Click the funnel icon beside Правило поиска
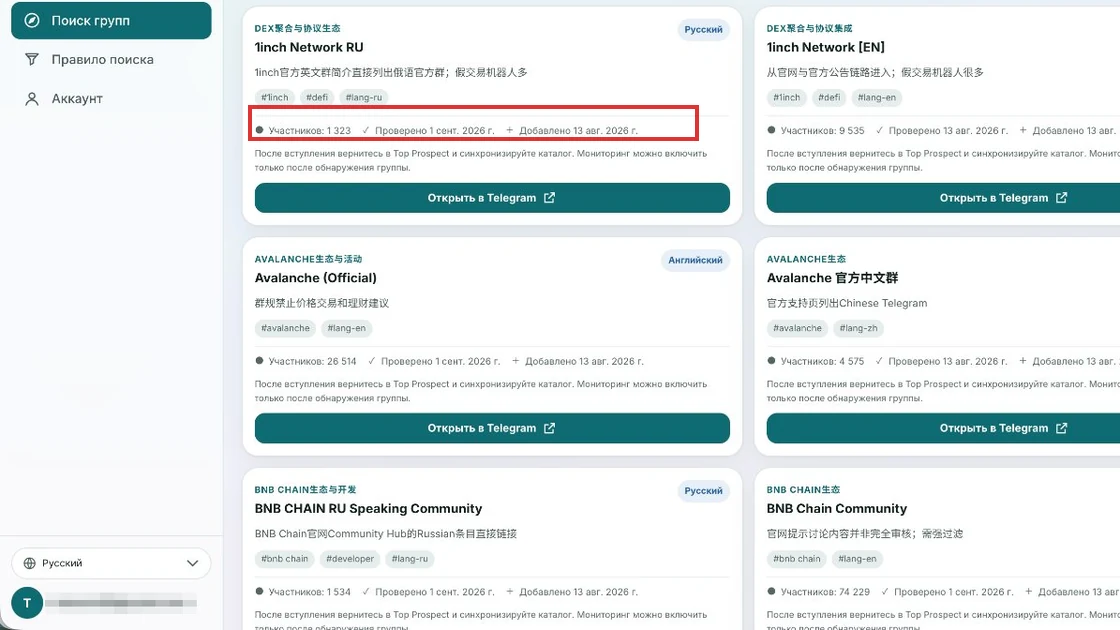Screen dimensions: 1120x630 [31, 59]
